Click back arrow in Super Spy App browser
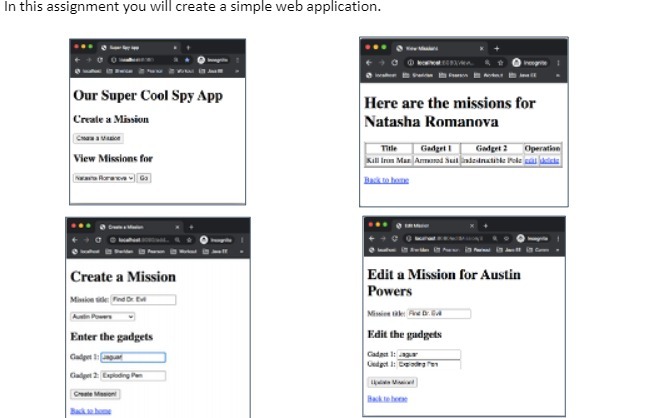Viewport: 653px width, 418px height. tap(77, 60)
